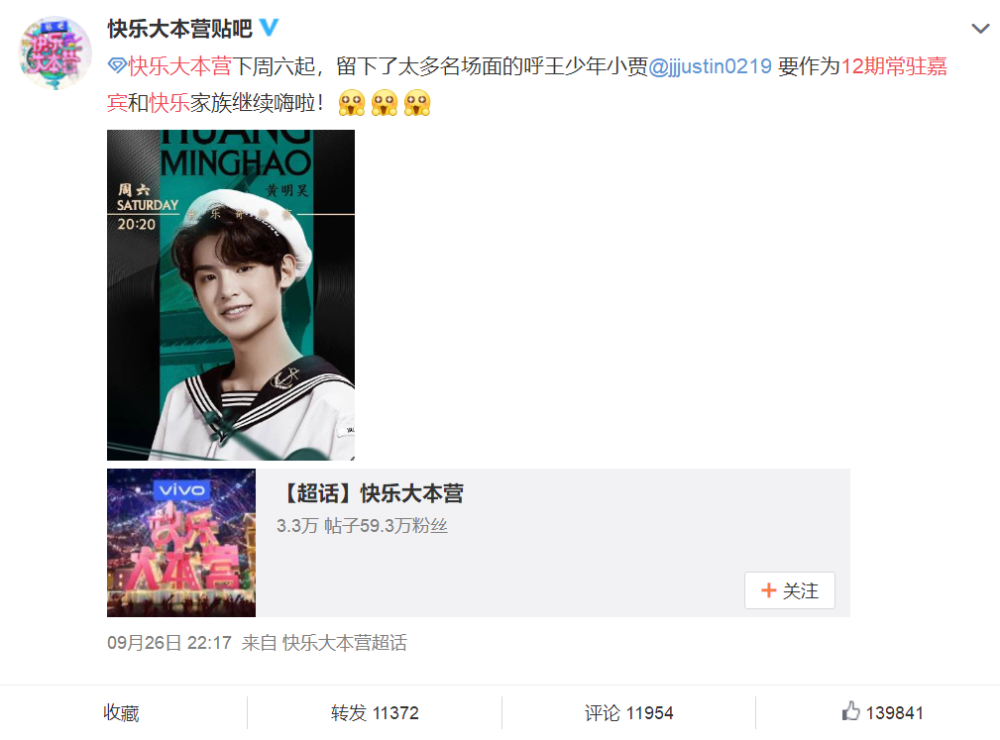This screenshot has width=1000, height=740.
Task: Click the middle shocked emoji
Action: click(x=385, y=103)
